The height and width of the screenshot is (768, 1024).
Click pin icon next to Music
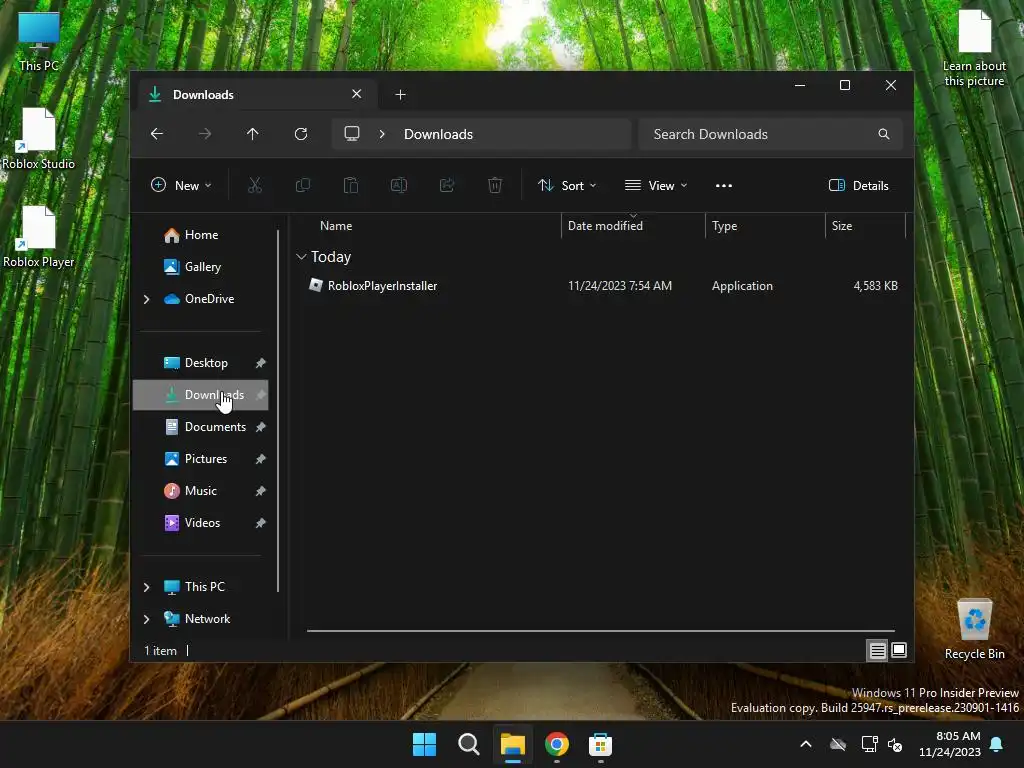tap(261, 491)
